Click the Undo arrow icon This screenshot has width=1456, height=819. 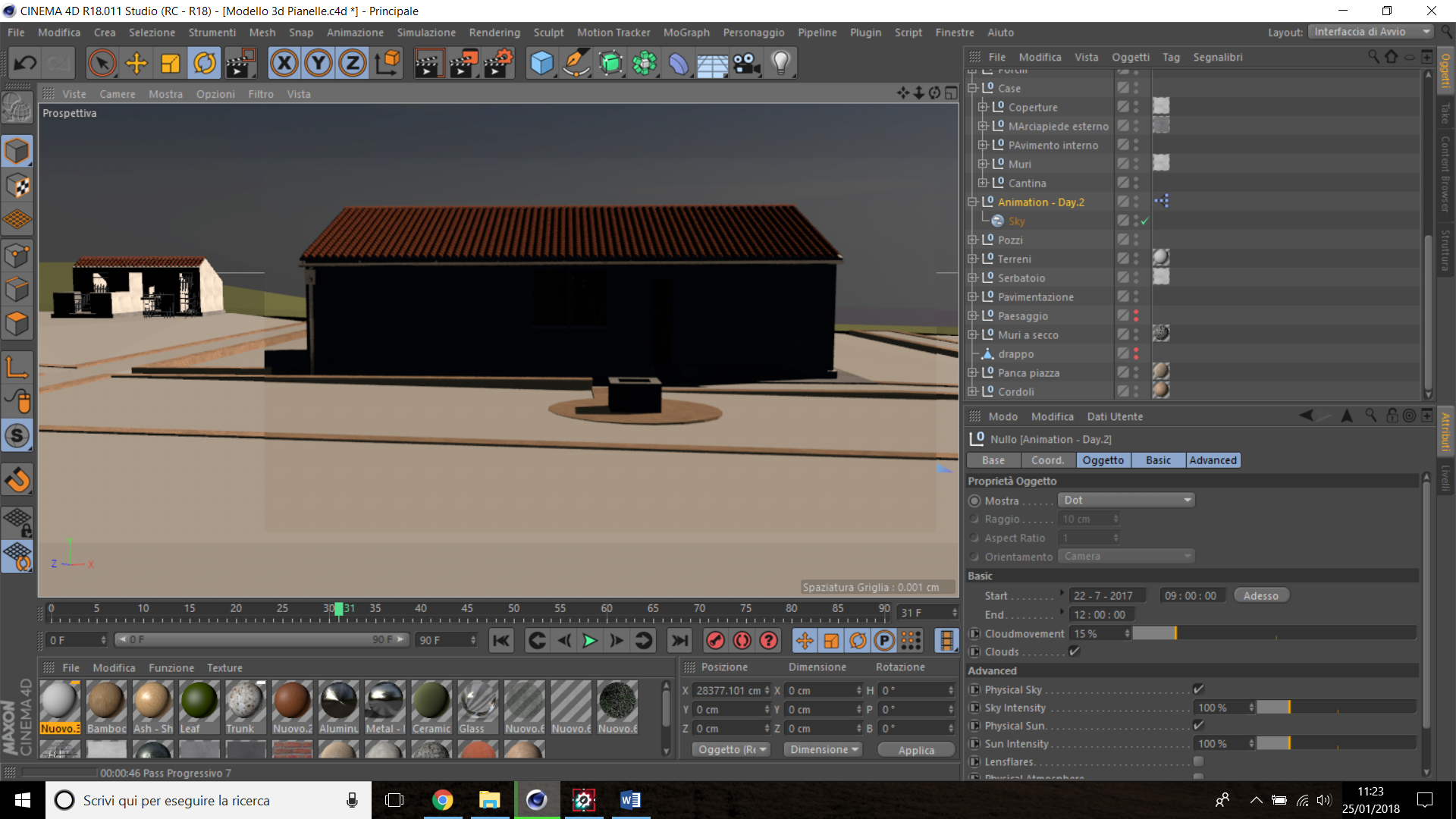pos(25,63)
